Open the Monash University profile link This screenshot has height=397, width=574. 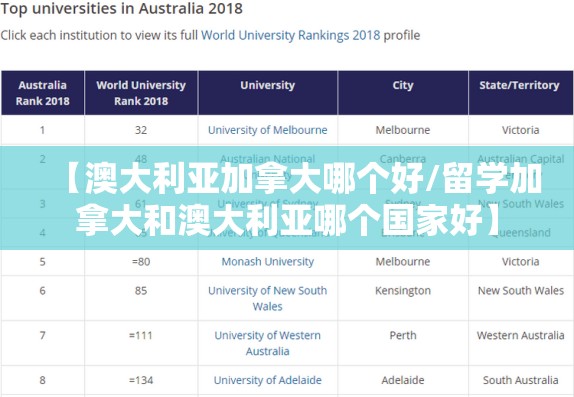268,261
